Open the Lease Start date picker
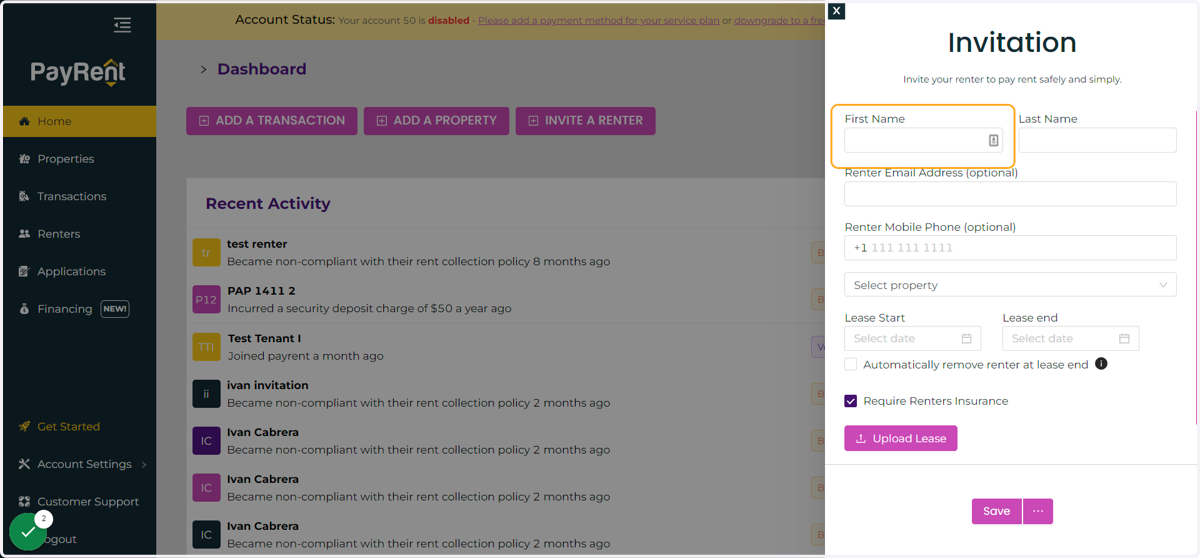The height and width of the screenshot is (558, 1200). click(x=913, y=338)
